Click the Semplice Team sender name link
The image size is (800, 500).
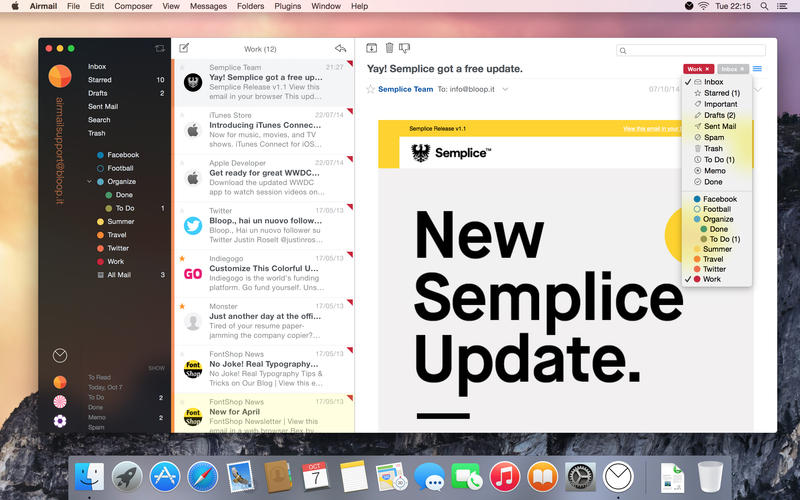pos(405,89)
